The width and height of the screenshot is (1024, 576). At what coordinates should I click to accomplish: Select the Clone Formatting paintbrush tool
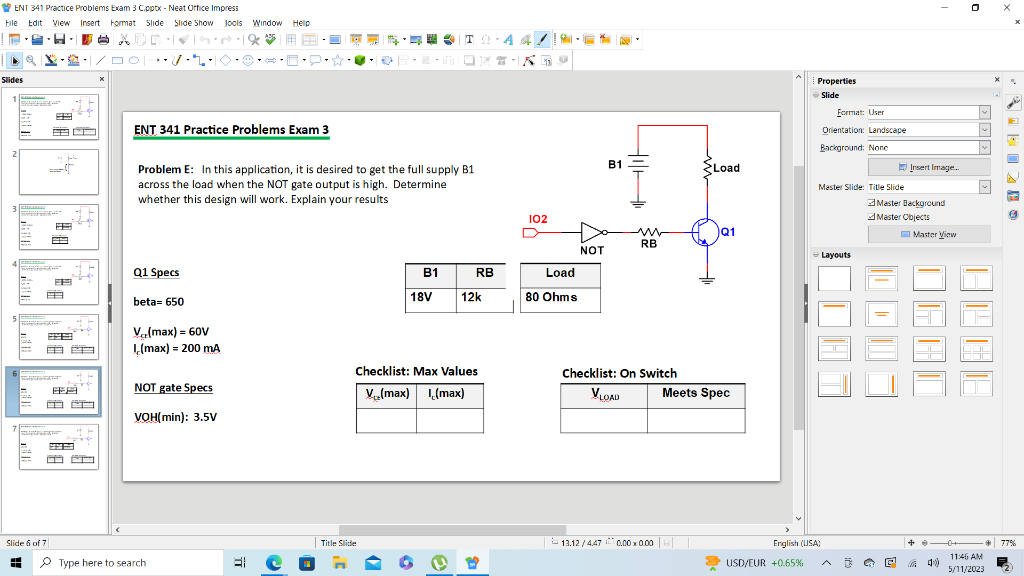click(x=183, y=40)
